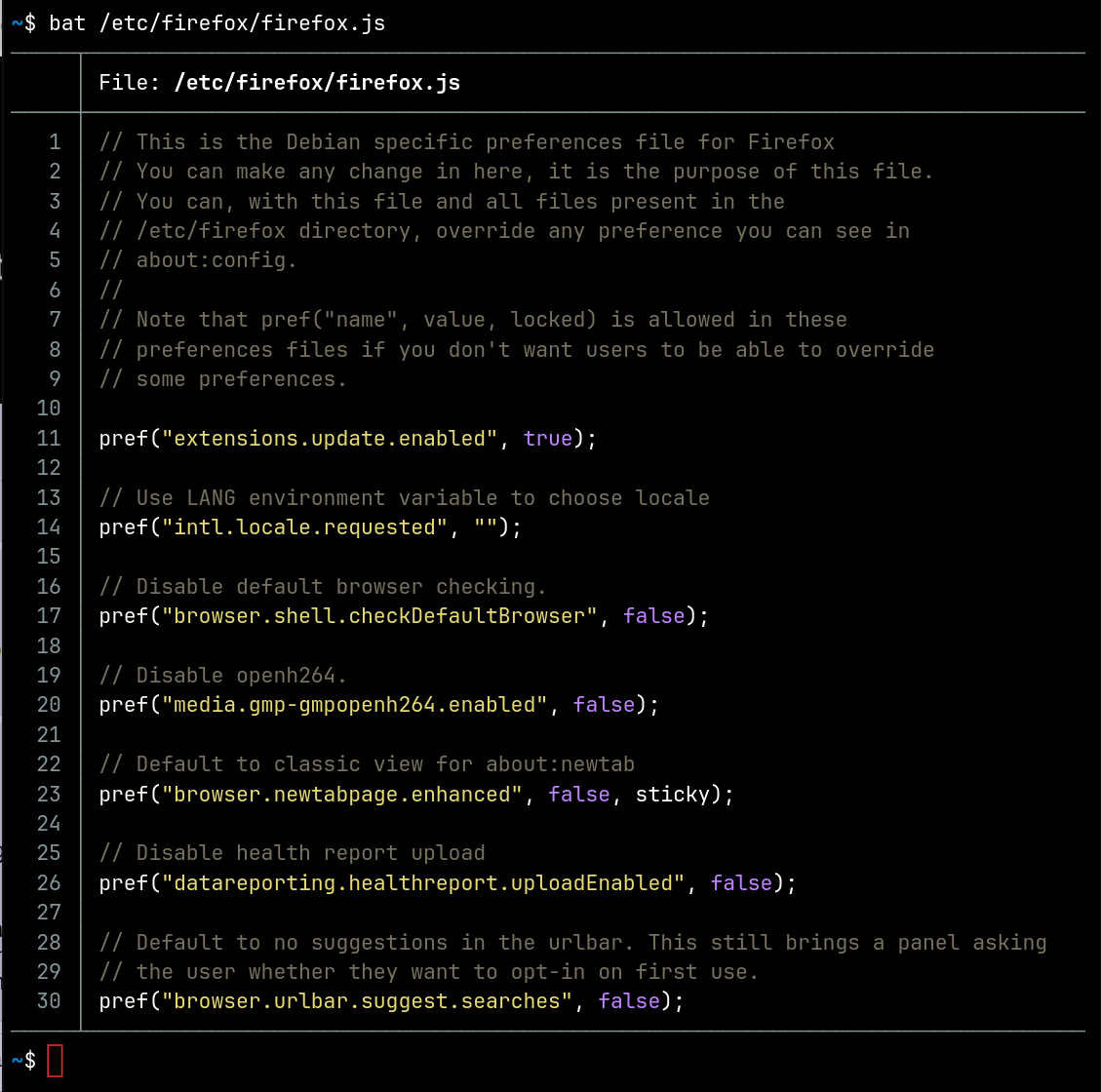Click the comment 'about:config.'

click(216, 260)
